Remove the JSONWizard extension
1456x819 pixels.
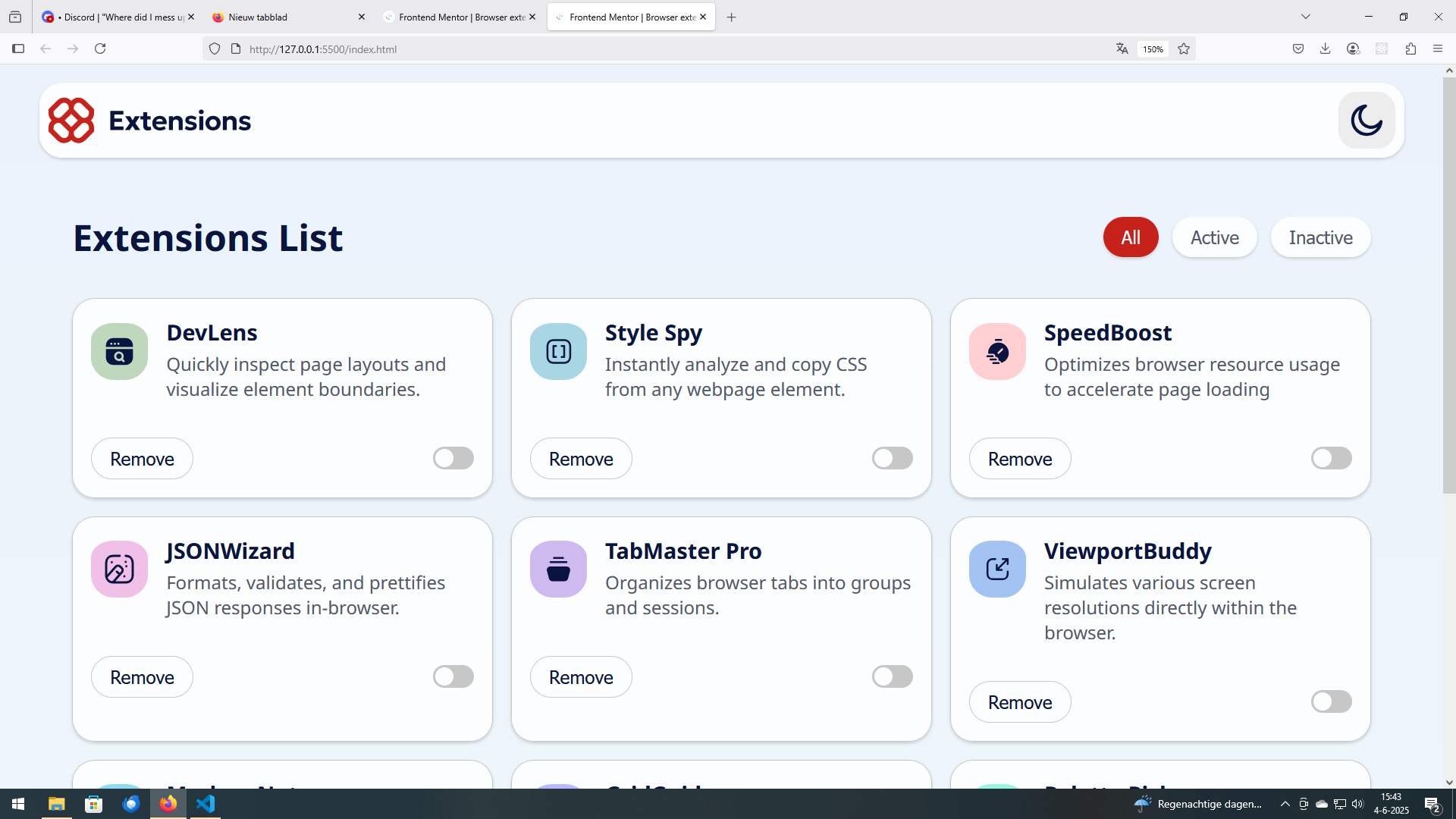coord(142,677)
